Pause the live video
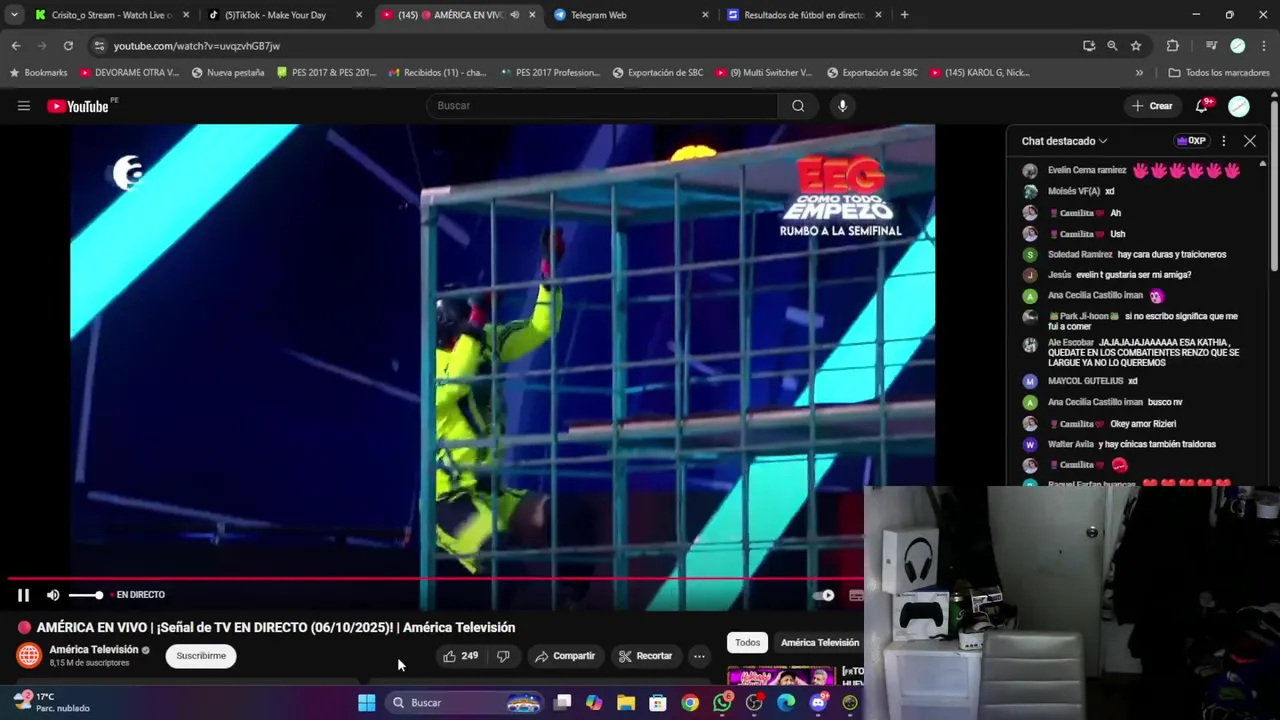1280x720 pixels. (23, 595)
